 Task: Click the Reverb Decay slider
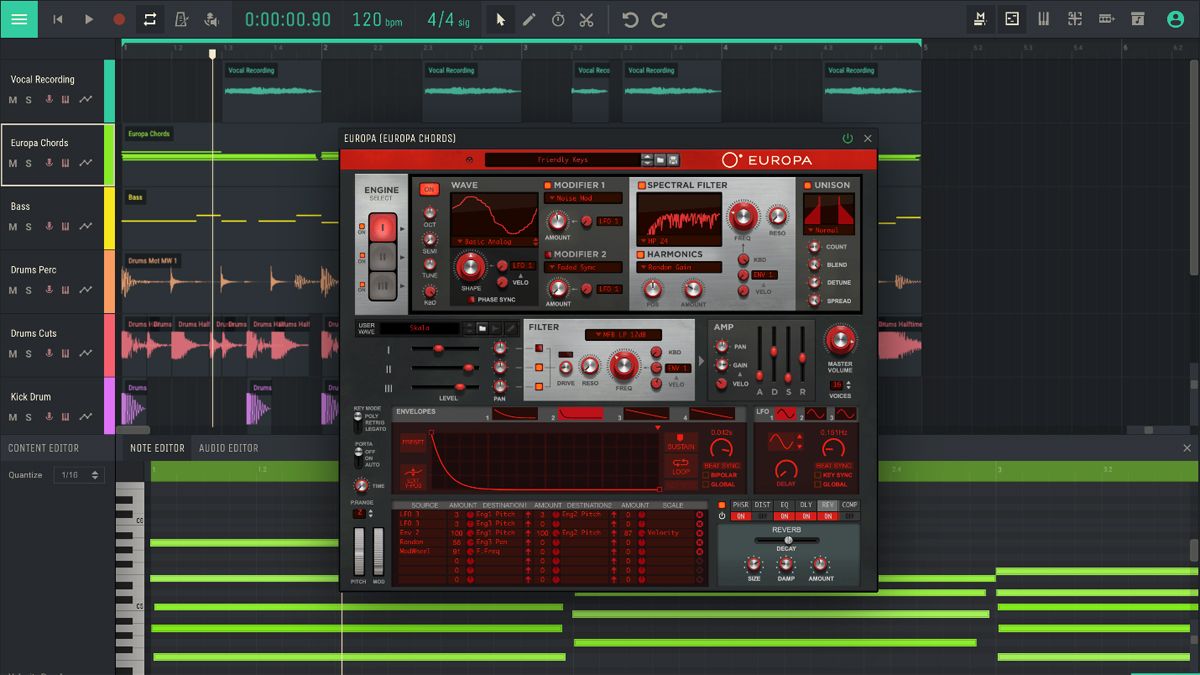click(787, 539)
